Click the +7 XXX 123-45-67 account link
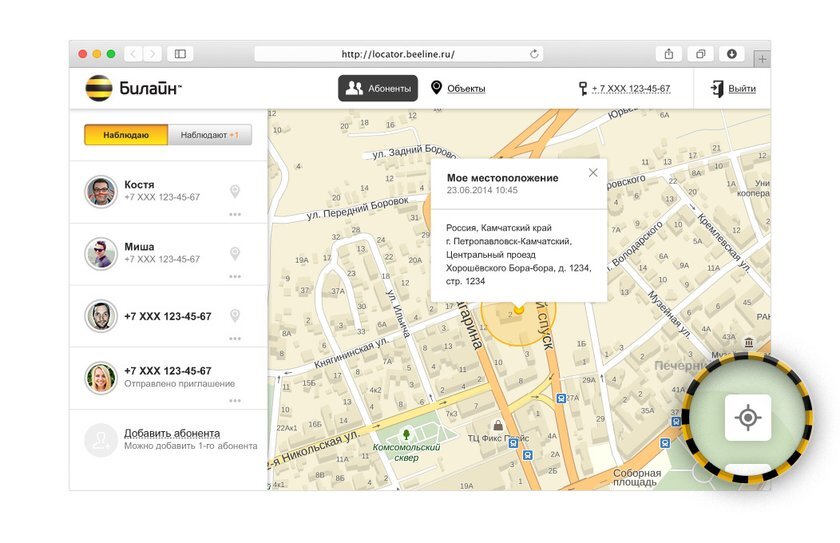This screenshot has height=543, width=840. (x=631, y=88)
